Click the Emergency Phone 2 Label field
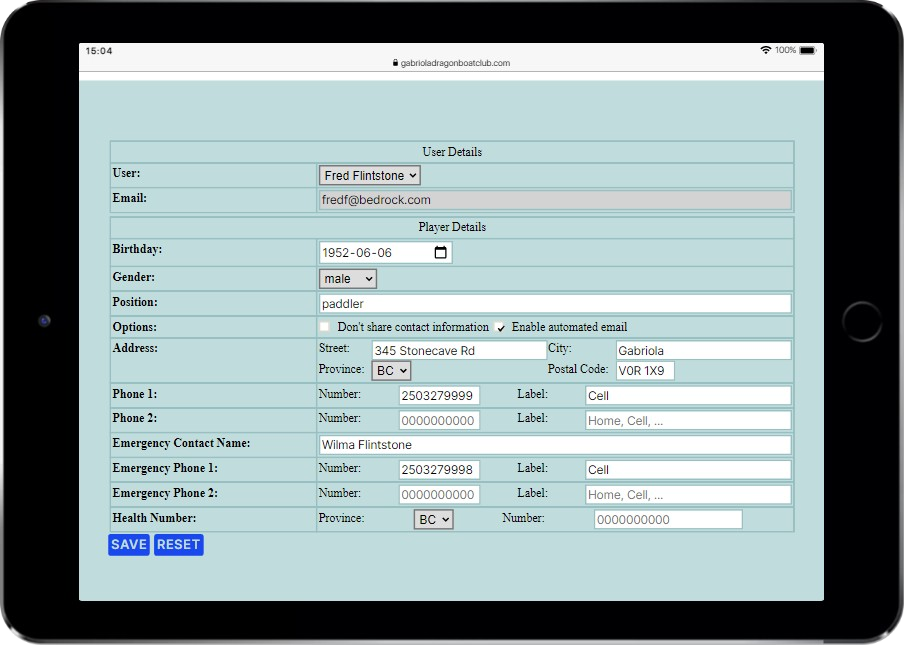The height and width of the screenshot is (645, 904). click(x=688, y=495)
